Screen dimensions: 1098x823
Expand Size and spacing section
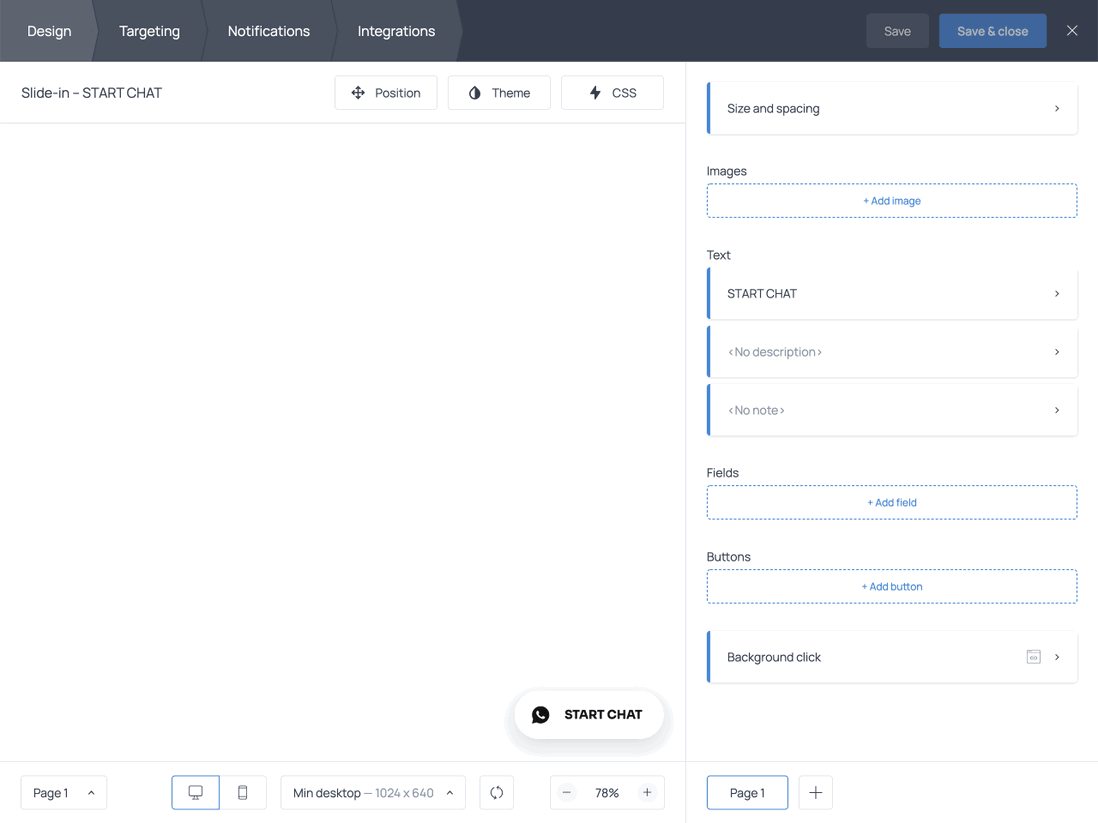(891, 108)
